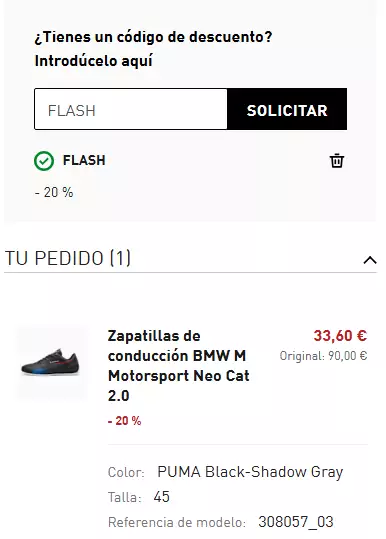Viewport: 386px width, 539px height.
Task: Click the Referencia de modelo label
Action: (x=177, y=522)
